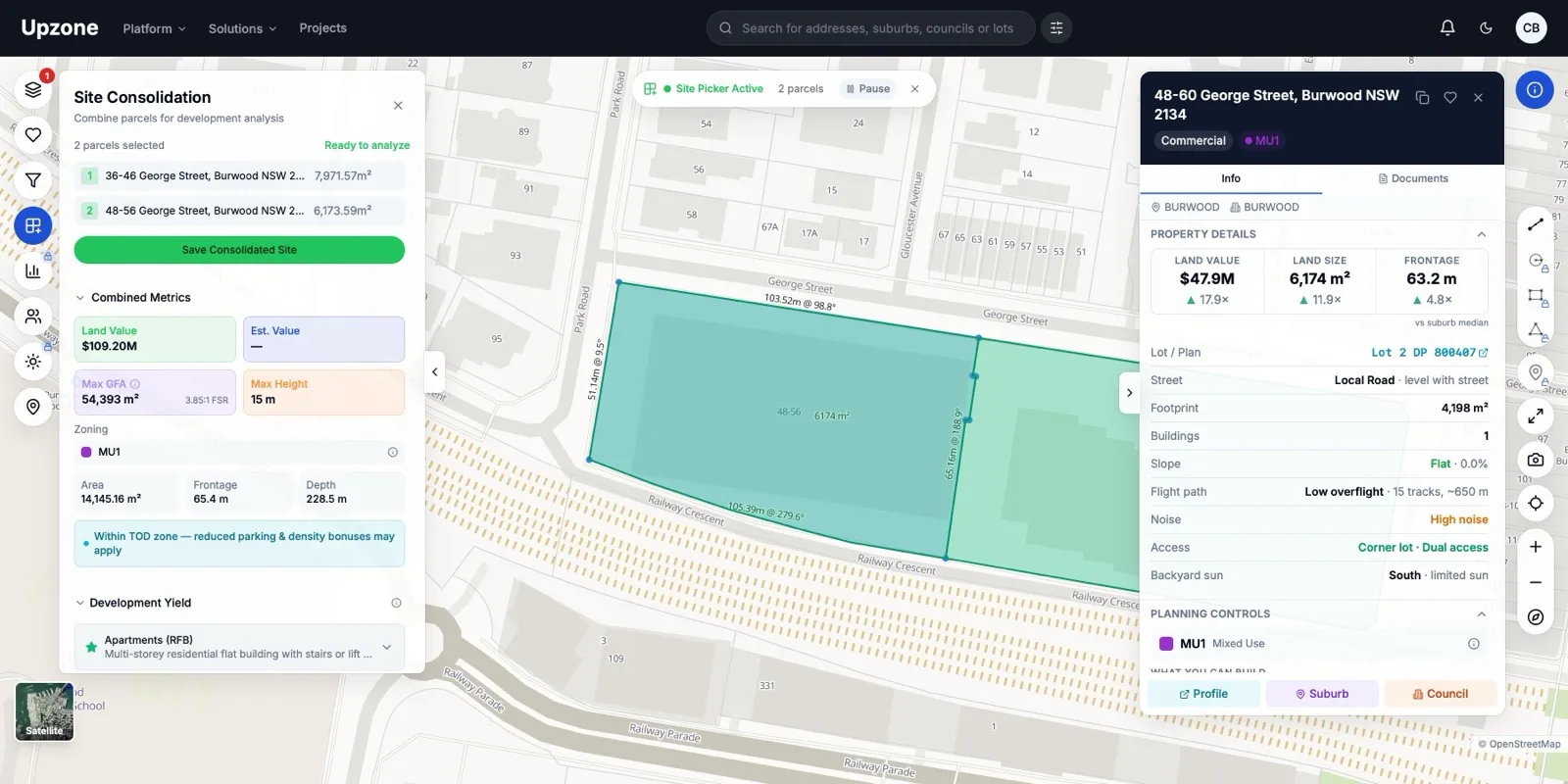Open the filter funnel tool
Screen dimensions: 1568x784
[33, 180]
